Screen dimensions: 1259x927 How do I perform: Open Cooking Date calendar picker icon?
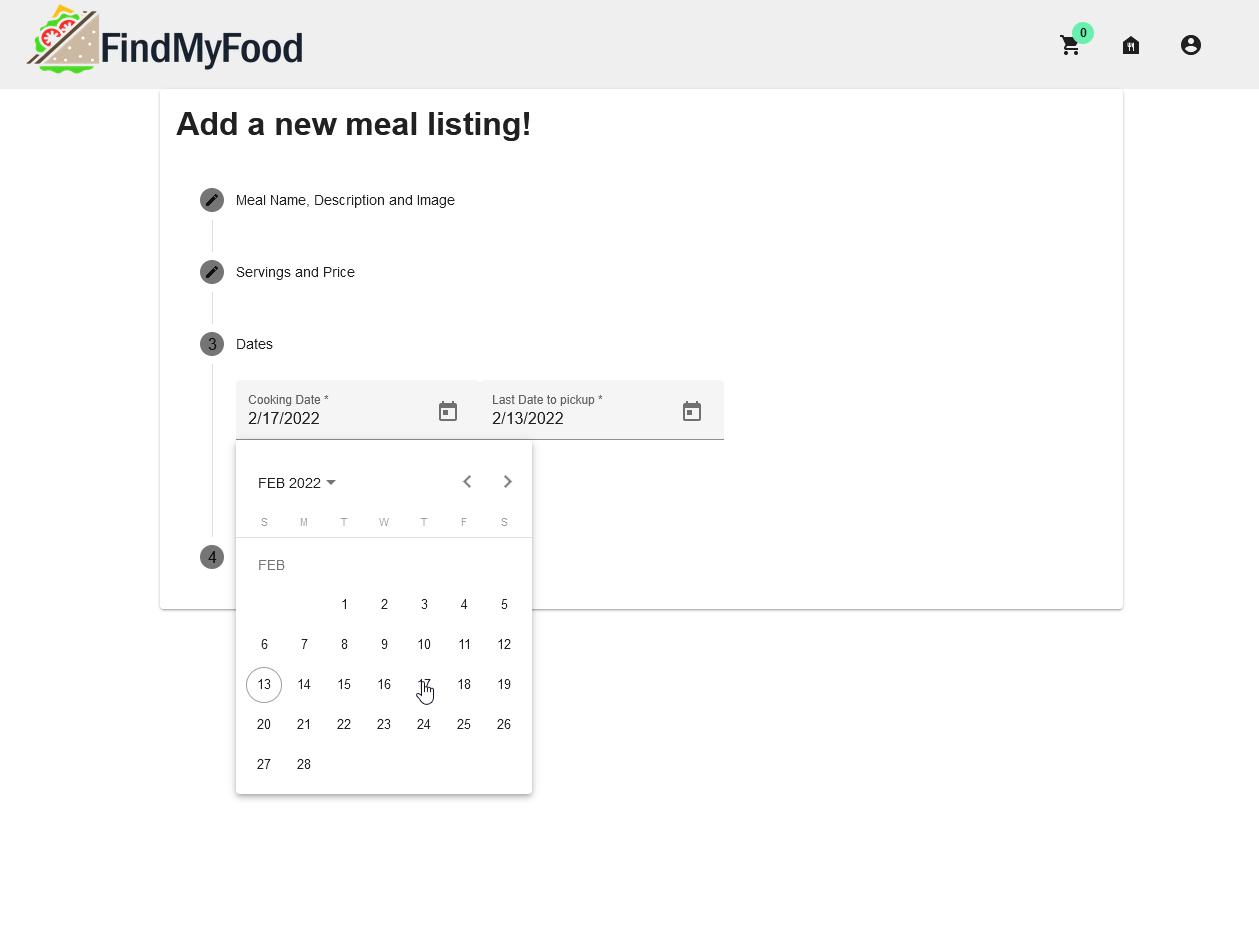[x=448, y=411]
